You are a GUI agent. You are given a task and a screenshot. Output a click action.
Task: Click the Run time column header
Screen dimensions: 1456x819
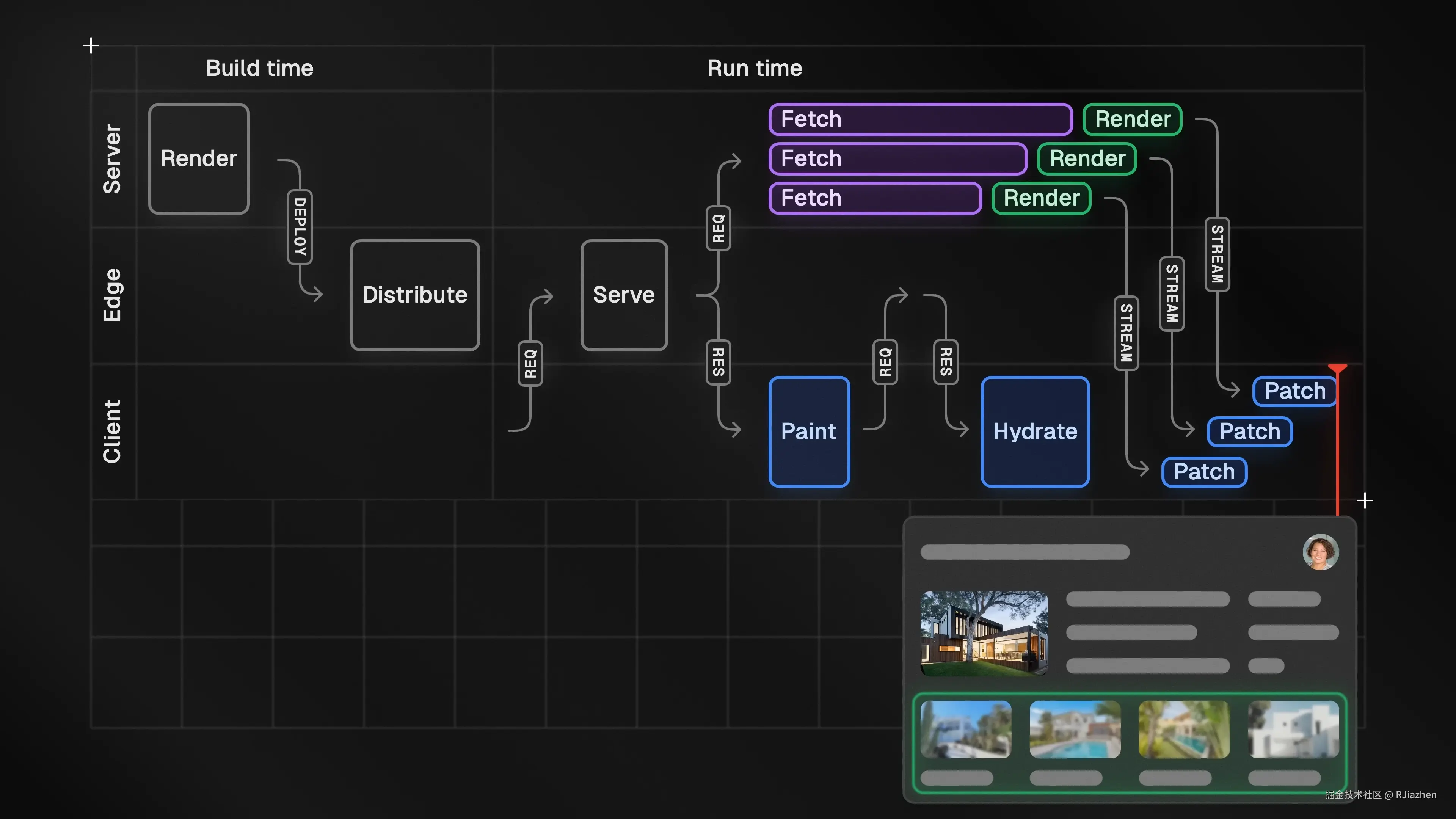755,68
